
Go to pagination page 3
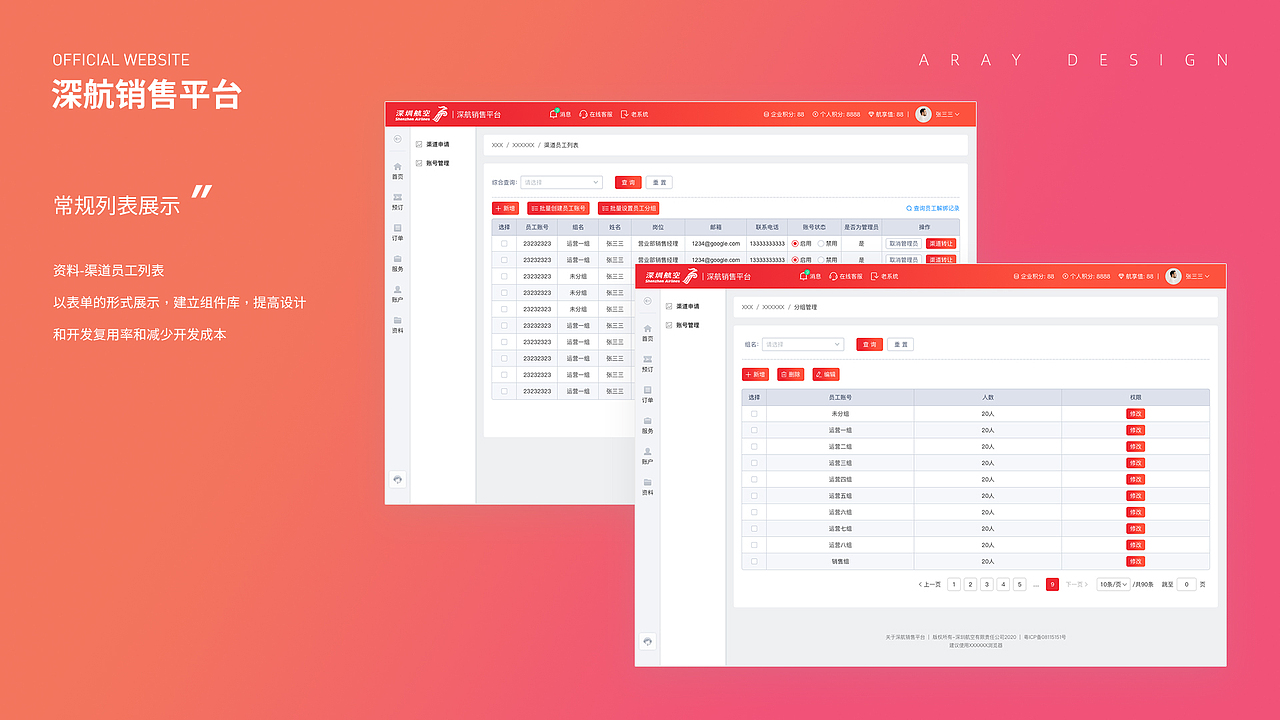point(987,584)
